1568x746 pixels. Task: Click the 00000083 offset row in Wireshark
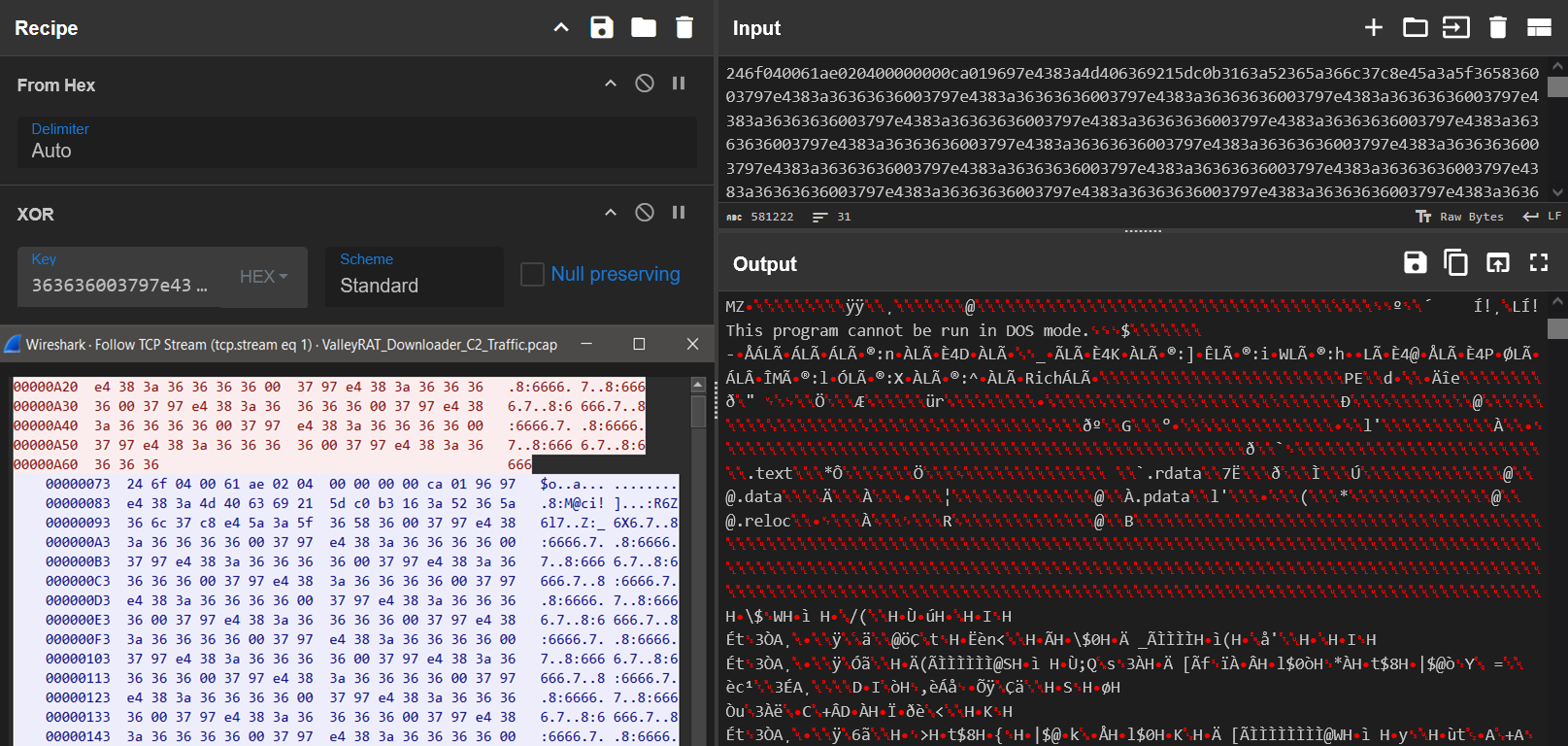coord(361,503)
